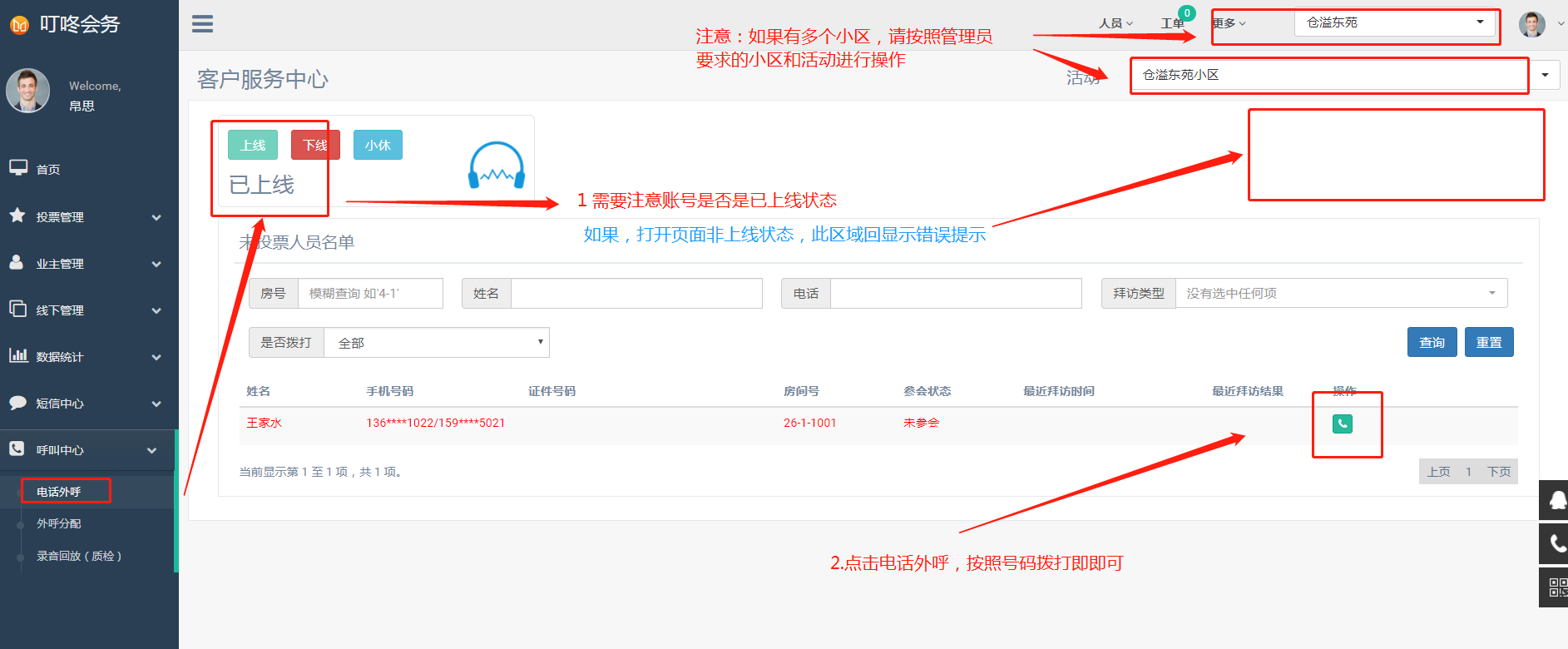Open the floating bell notification button
This screenshot has width=1568, height=649.
(x=1555, y=501)
